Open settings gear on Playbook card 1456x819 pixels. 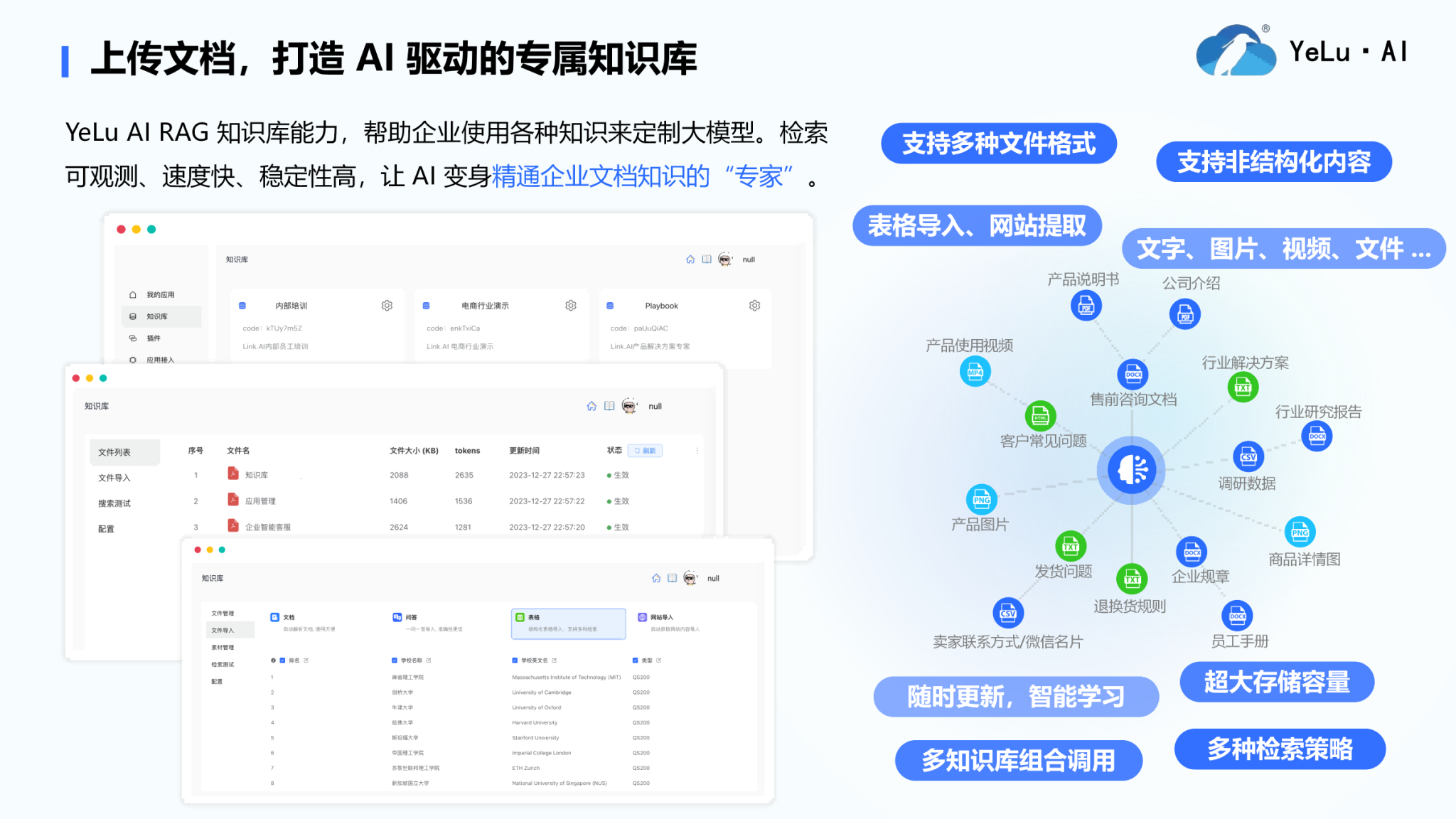click(754, 306)
